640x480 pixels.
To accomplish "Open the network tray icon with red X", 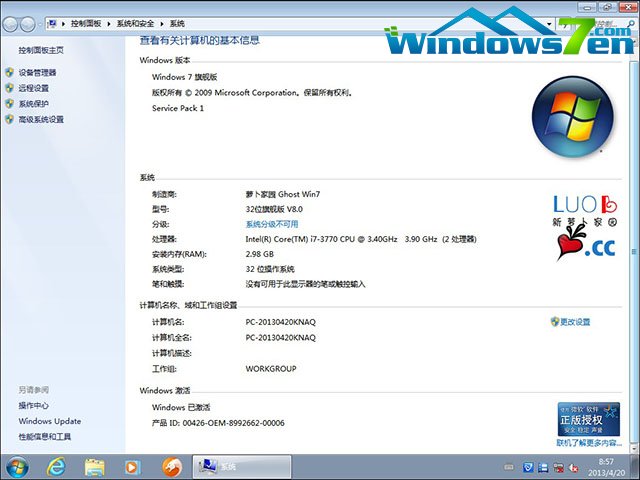I will pos(558,467).
